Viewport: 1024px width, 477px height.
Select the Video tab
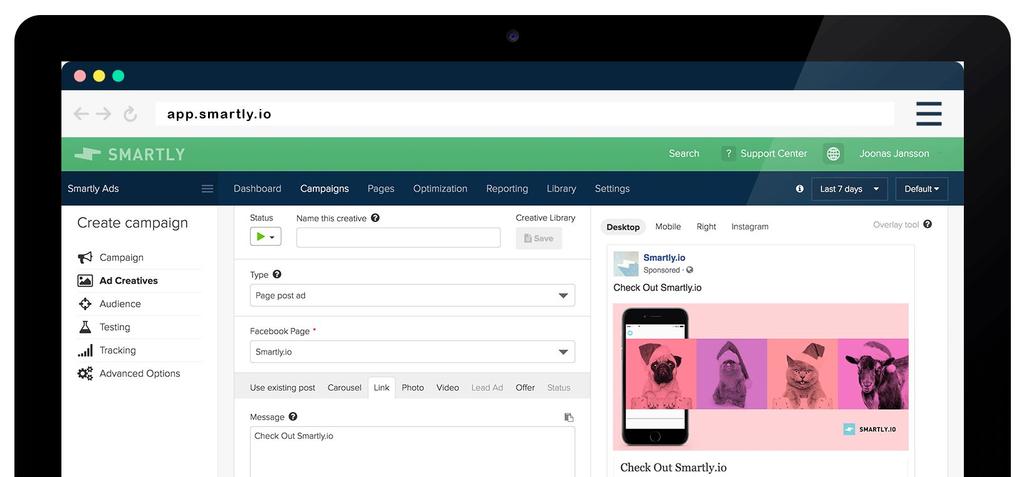pos(447,387)
